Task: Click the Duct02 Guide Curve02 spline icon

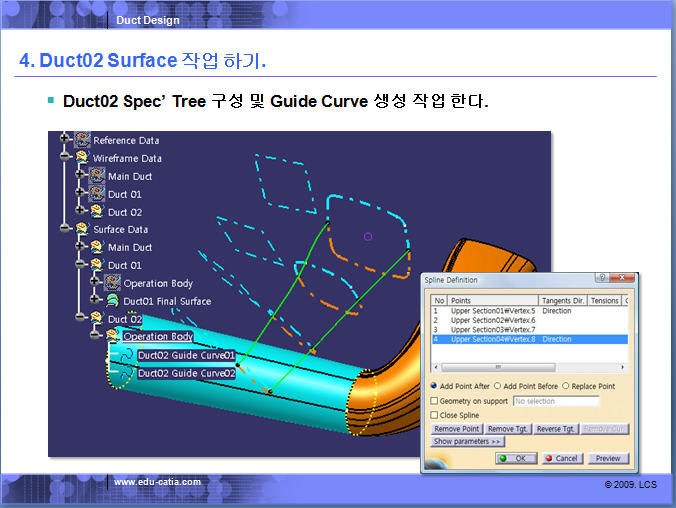Action: 126,373
